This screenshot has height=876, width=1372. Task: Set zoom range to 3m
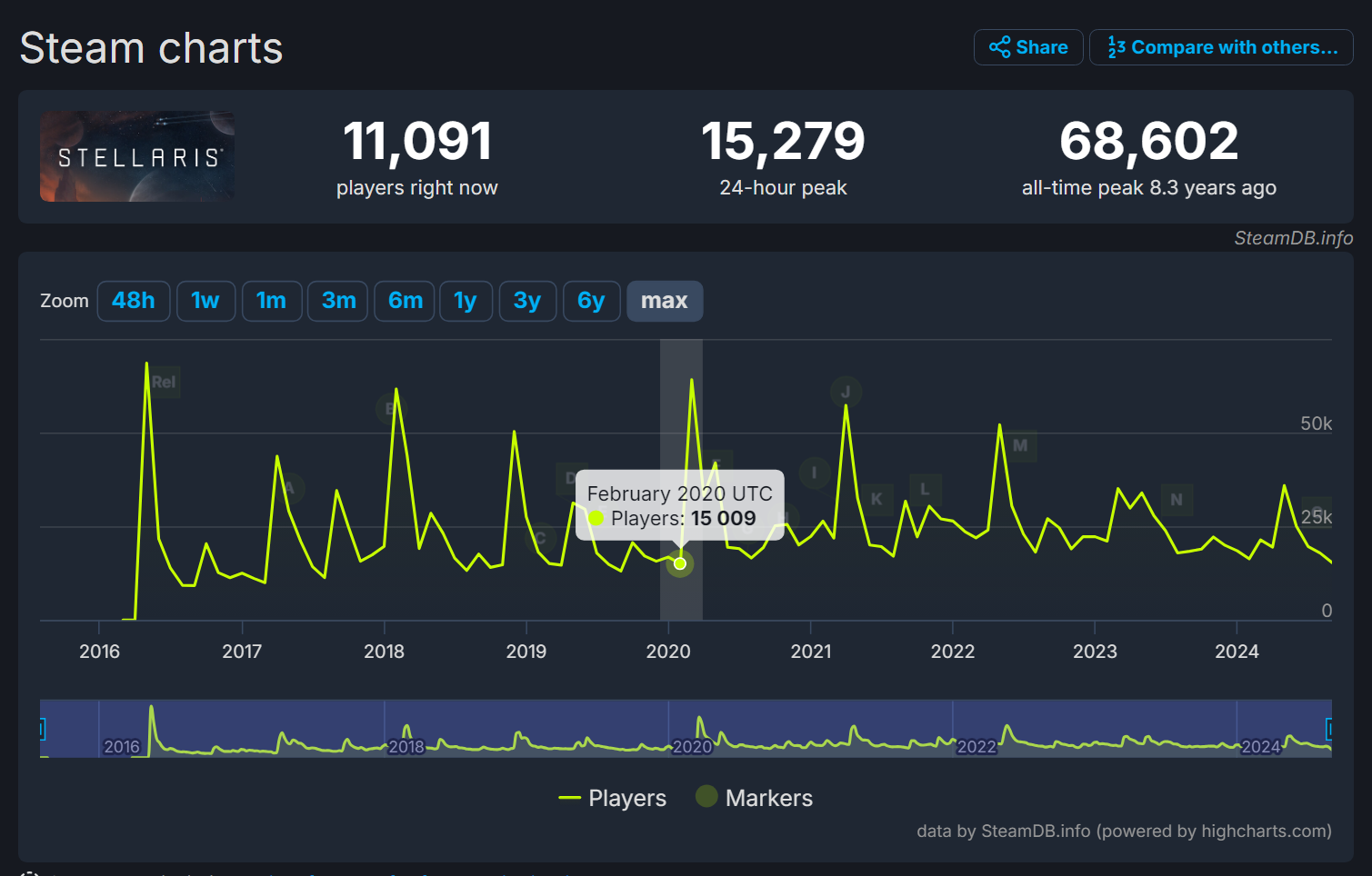[x=338, y=301]
